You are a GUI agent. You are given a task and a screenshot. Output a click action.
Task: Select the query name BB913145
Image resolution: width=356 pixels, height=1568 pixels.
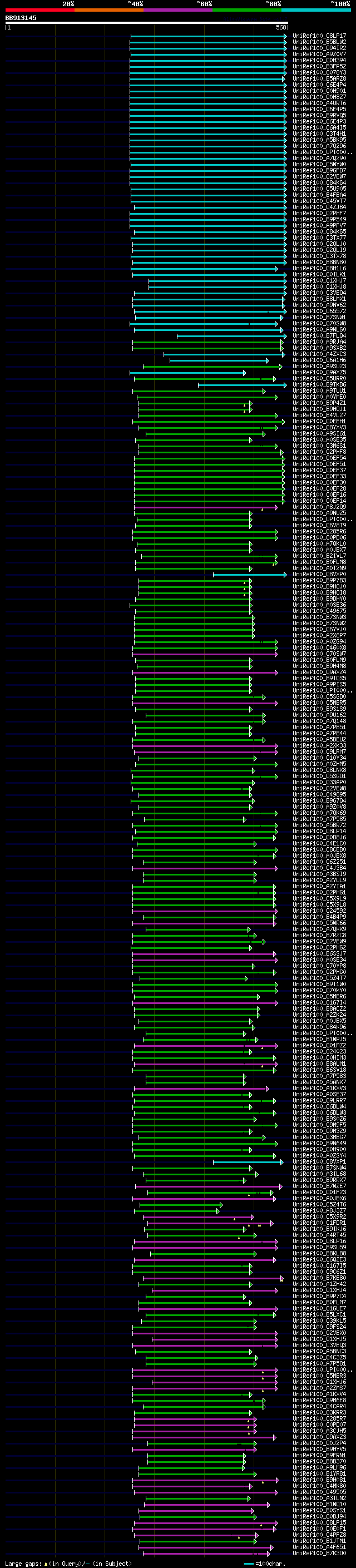(x=21, y=18)
